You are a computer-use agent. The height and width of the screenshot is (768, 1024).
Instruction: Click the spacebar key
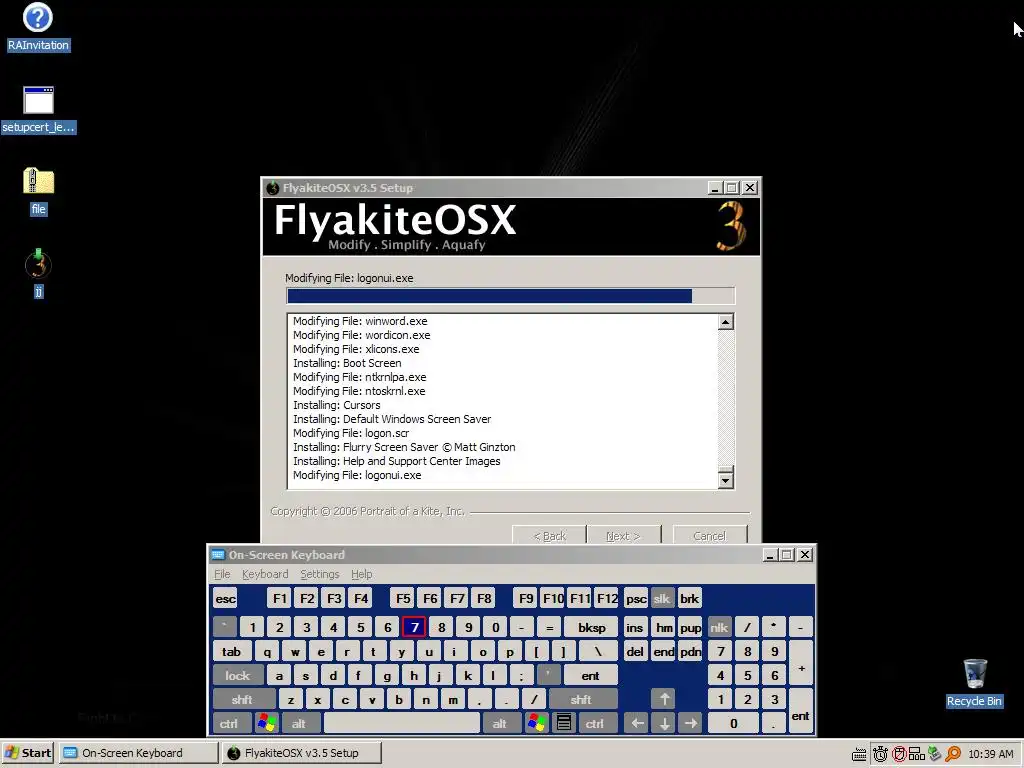click(x=402, y=723)
